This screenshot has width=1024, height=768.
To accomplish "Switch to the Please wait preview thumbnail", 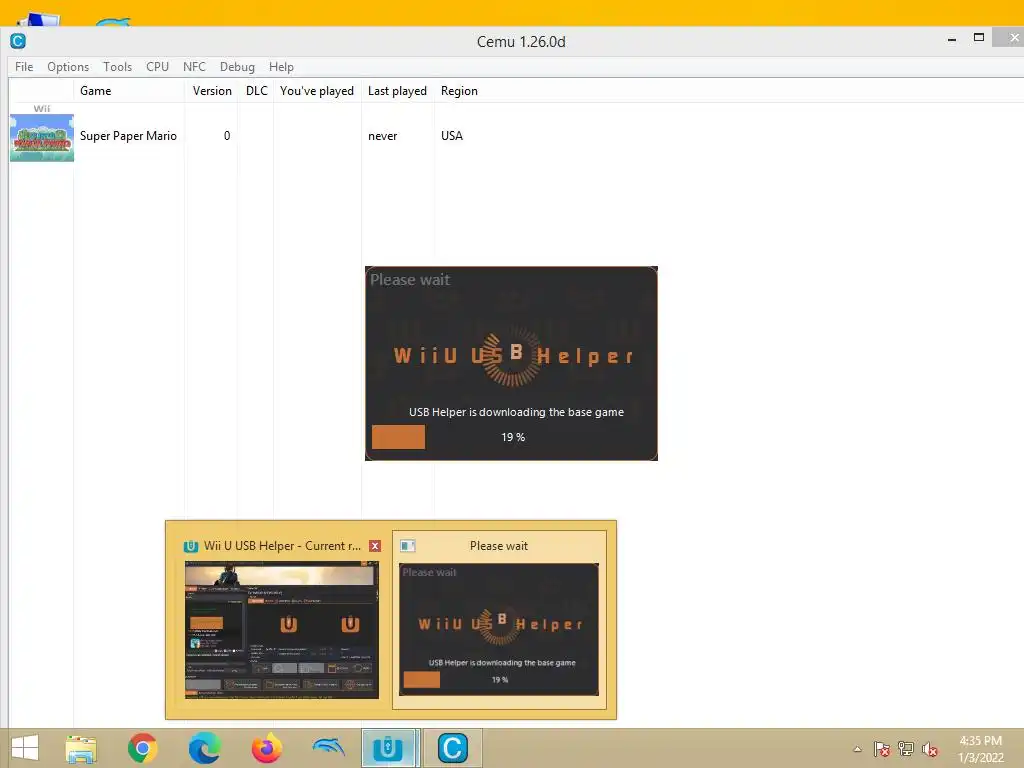I will (499, 629).
